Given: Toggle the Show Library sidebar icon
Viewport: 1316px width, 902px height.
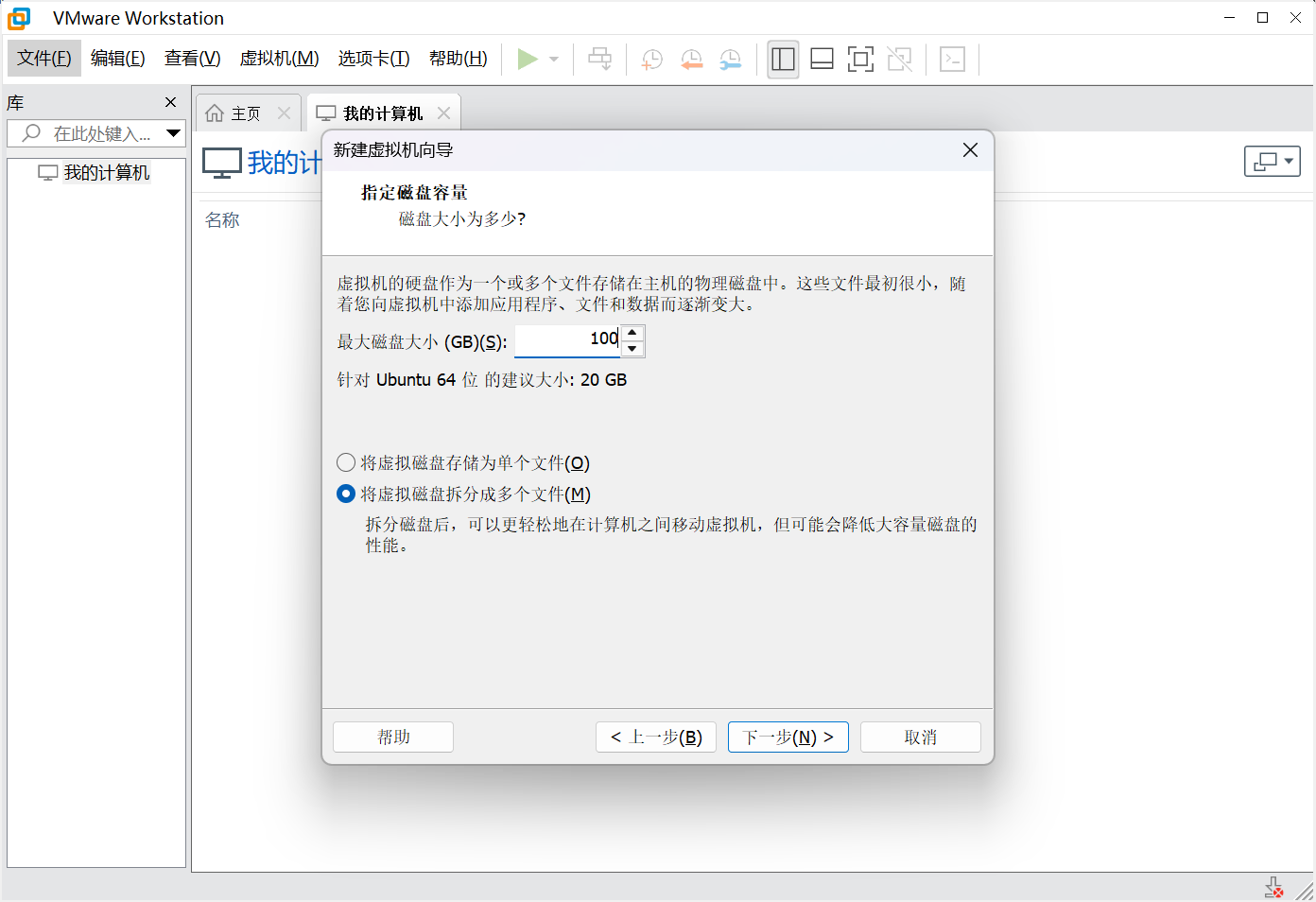Looking at the screenshot, I should tap(783, 60).
